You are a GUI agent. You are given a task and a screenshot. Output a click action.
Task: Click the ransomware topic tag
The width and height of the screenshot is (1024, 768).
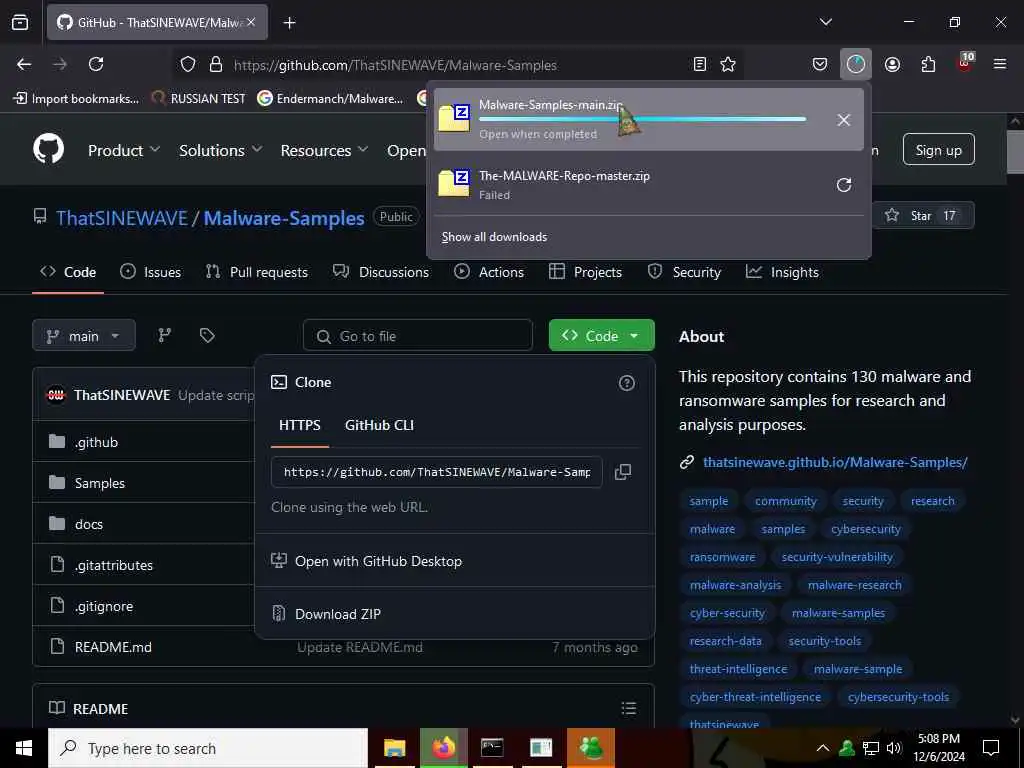click(x=722, y=557)
